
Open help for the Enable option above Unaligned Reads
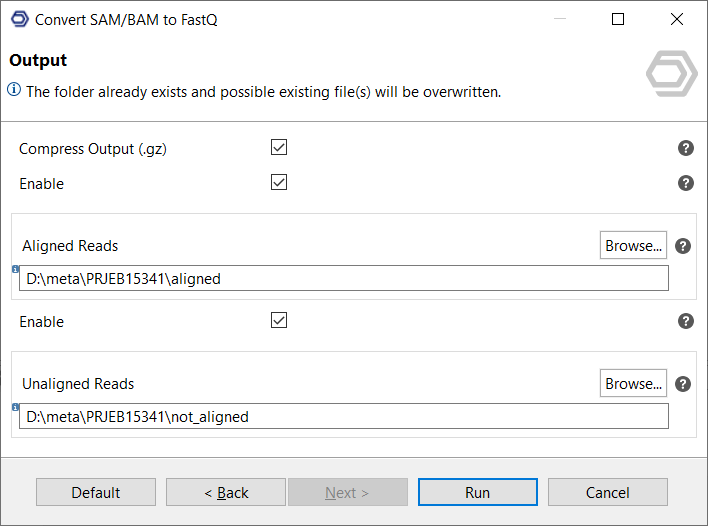click(686, 321)
